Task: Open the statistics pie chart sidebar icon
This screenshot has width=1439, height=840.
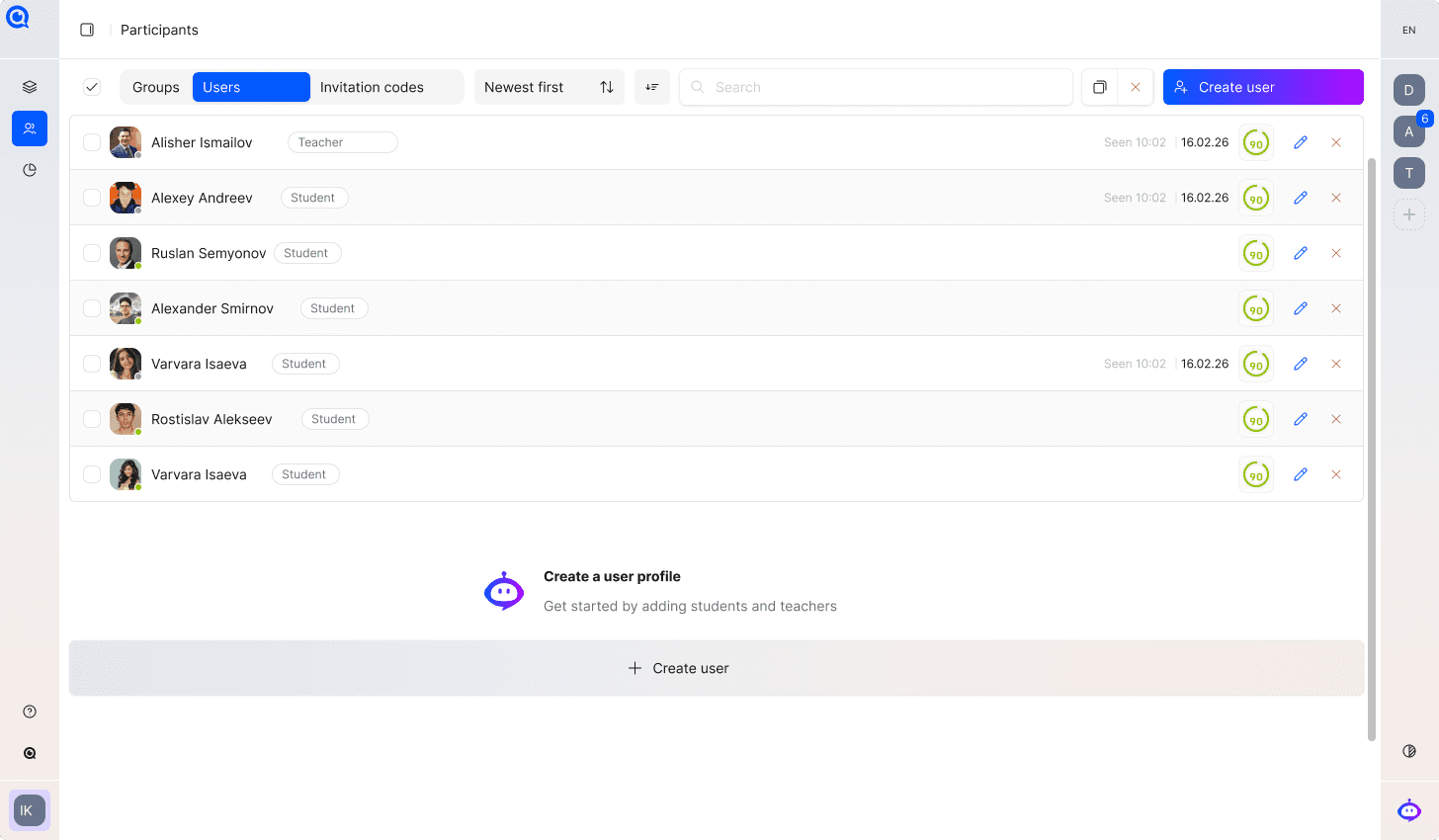Action: pos(30,170)
